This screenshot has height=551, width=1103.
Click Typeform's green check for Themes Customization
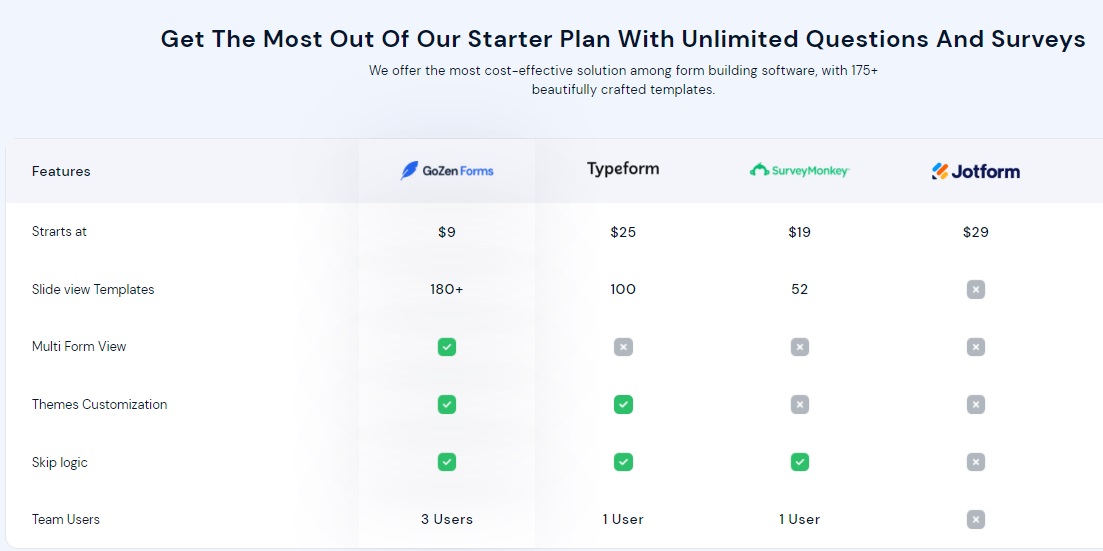(623, 405)
